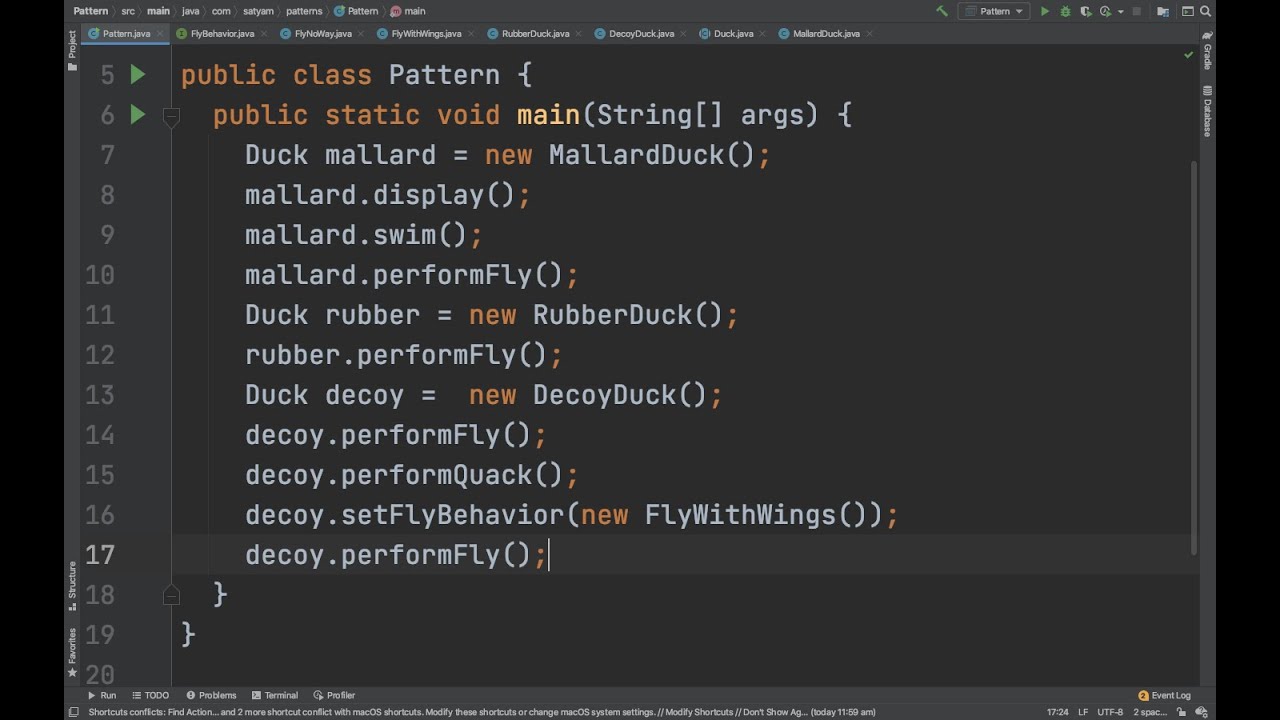Collapse main method using fold marker on line 6
Image resolution: width=1280 pixels, height=720 pixels.
171,116
